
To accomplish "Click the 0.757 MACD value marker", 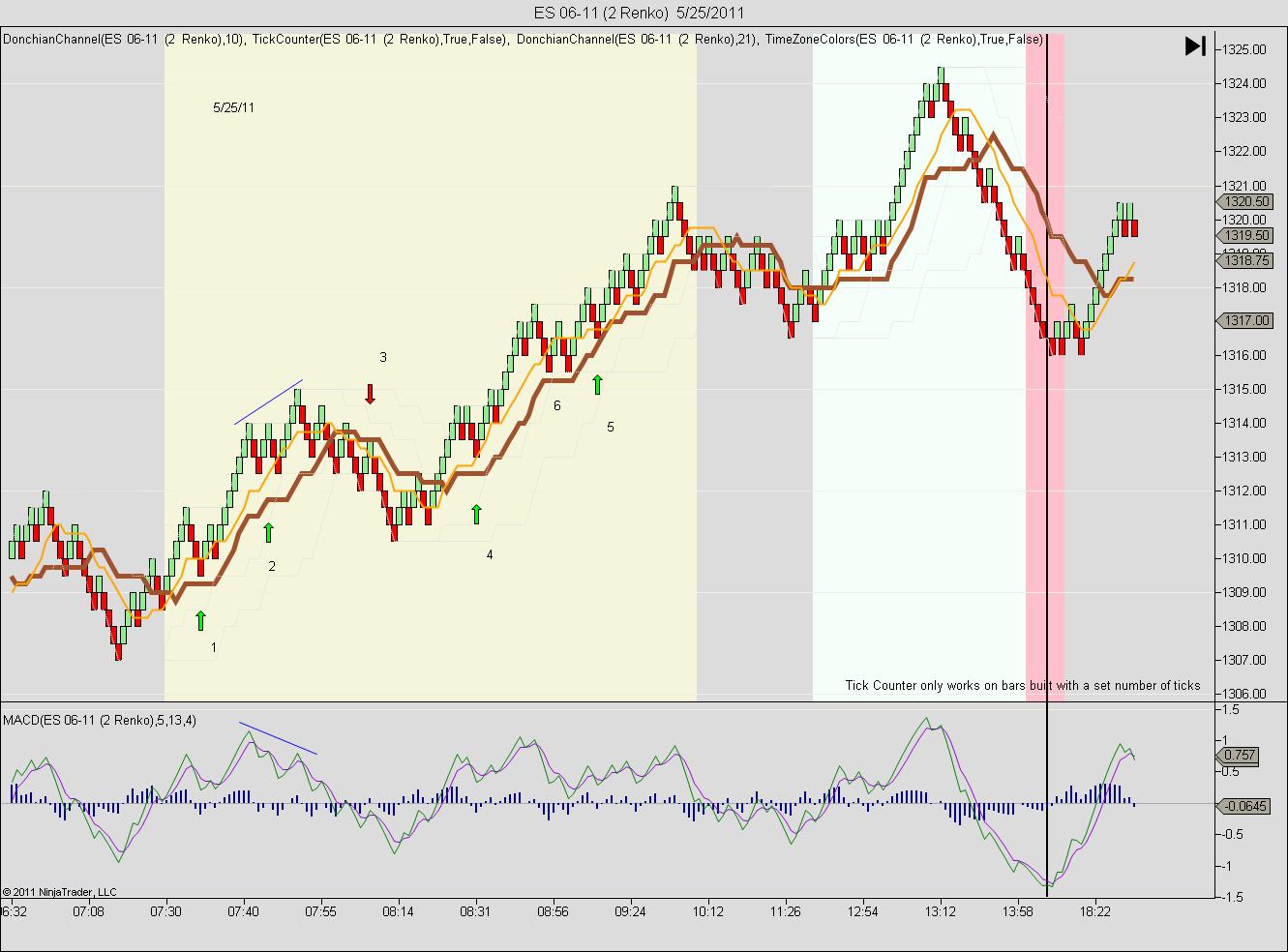I will 1240,755.
